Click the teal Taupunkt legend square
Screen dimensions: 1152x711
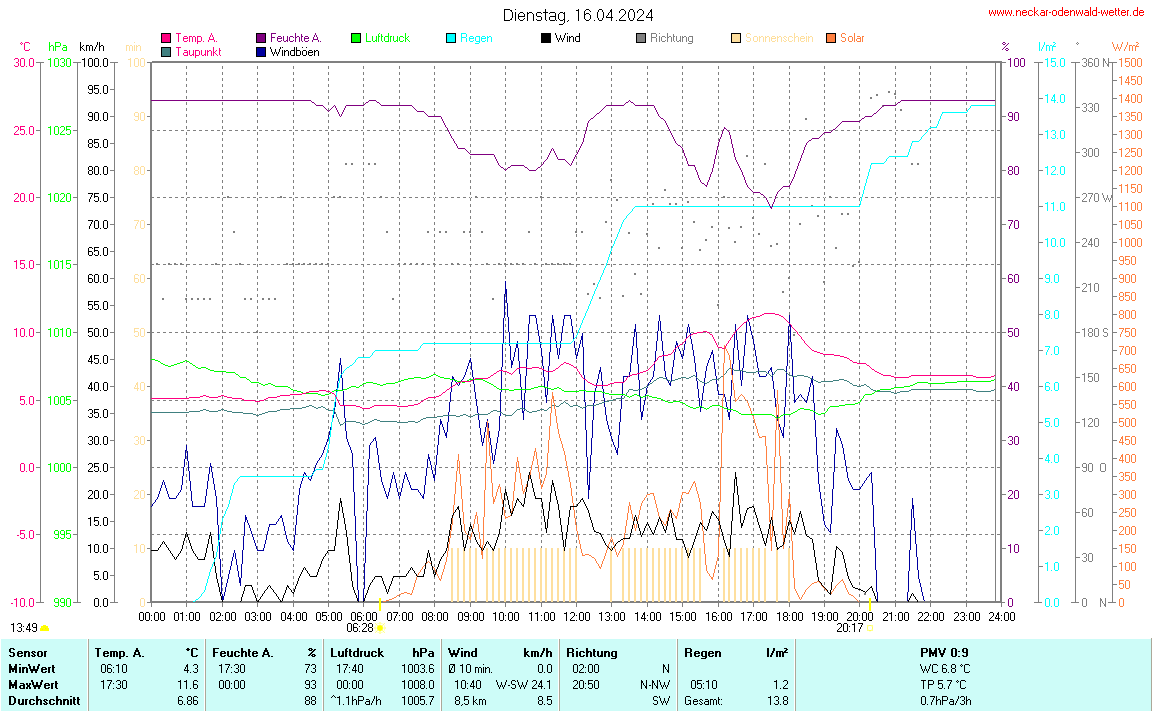click(166, 51)
